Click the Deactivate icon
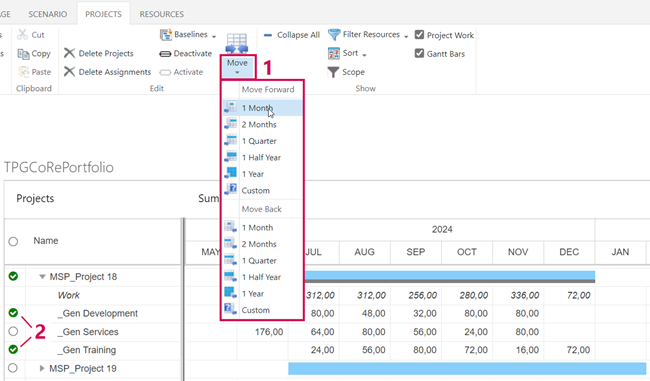650x381 pixels. pyautogui.click(x=165, y=54)
